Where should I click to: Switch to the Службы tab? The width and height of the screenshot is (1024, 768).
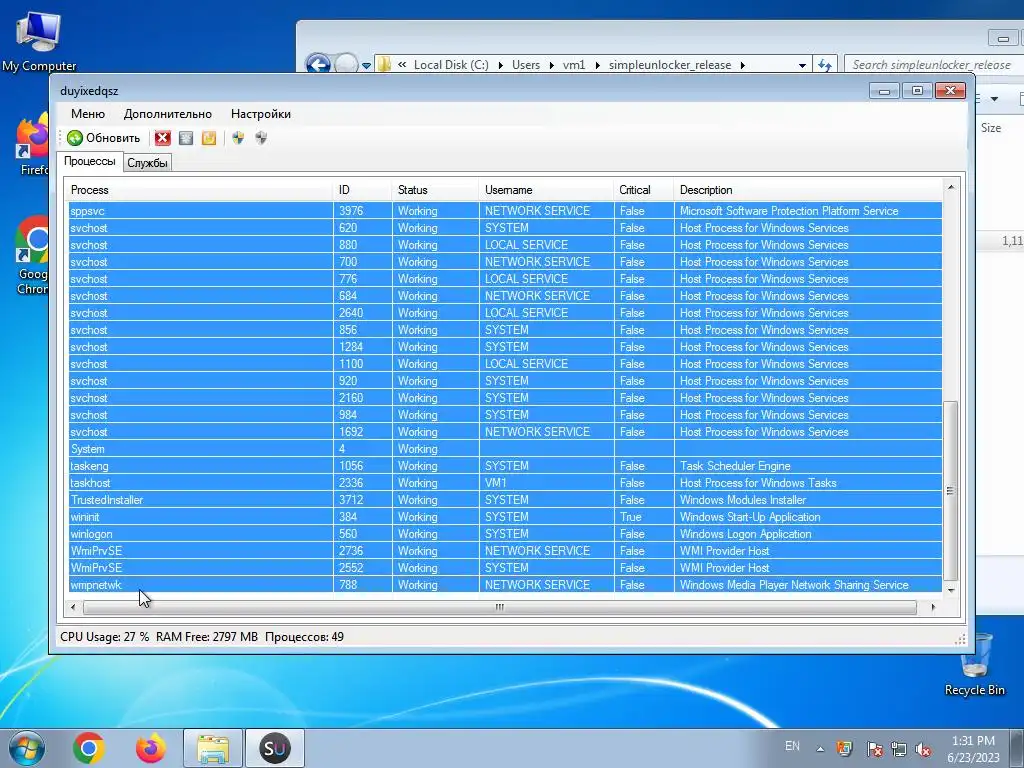148,163
